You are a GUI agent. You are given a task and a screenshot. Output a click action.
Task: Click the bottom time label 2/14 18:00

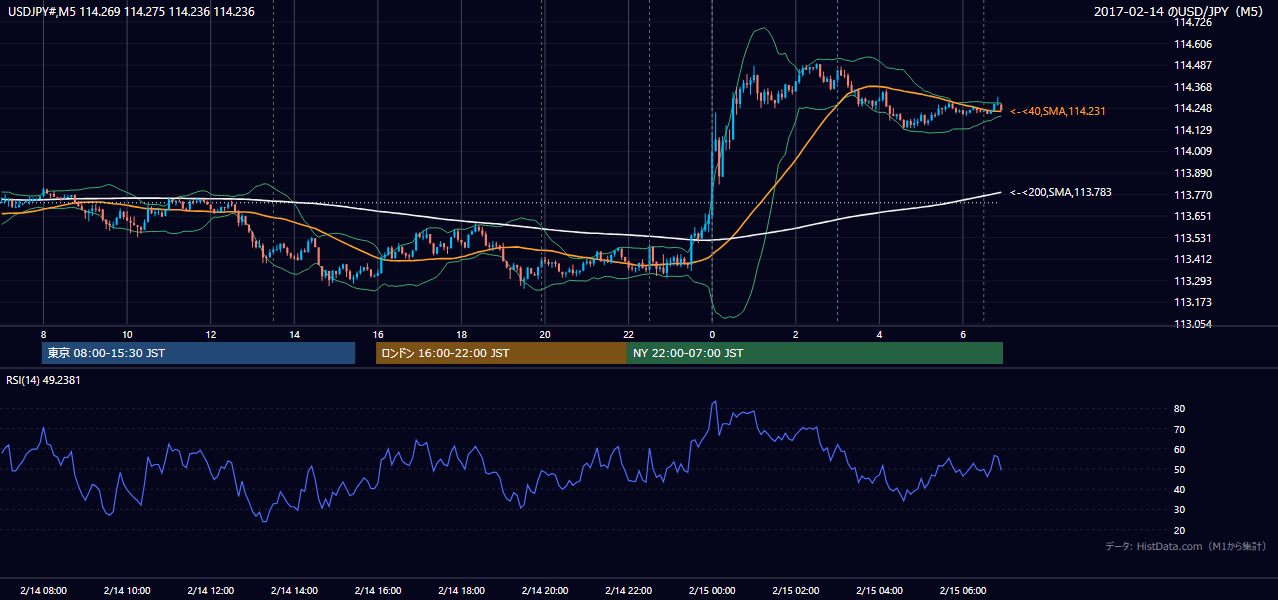(461, 590)
